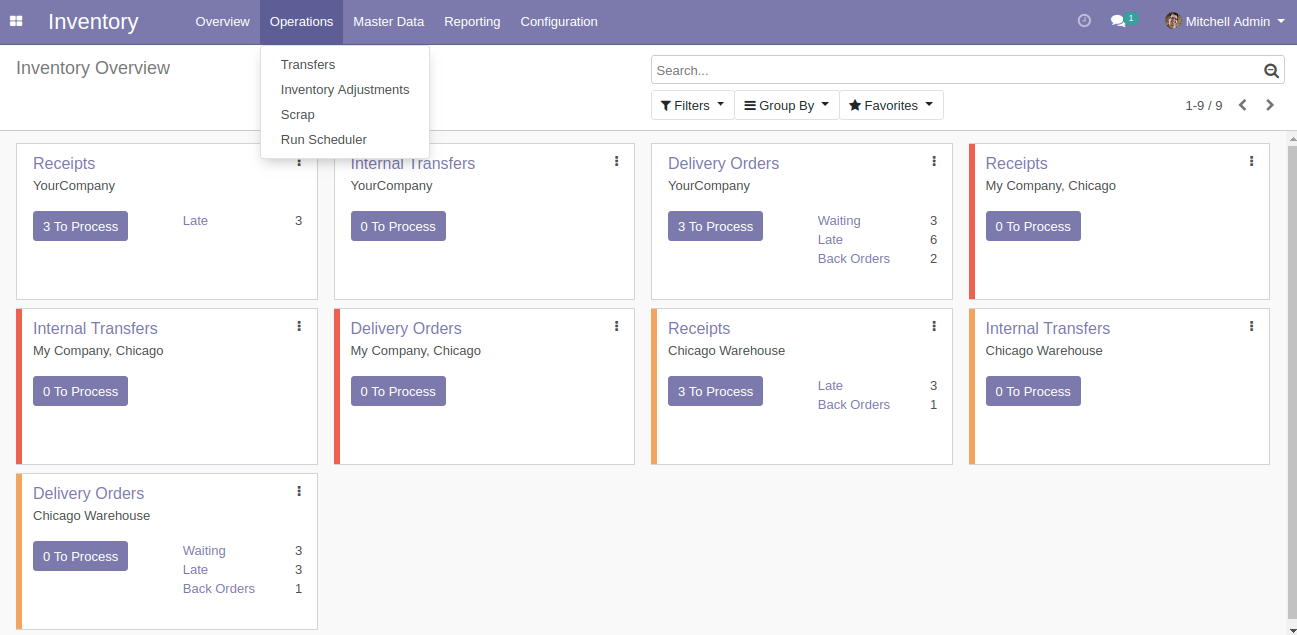Open the Reporting menu

click(x=472, y=21)
